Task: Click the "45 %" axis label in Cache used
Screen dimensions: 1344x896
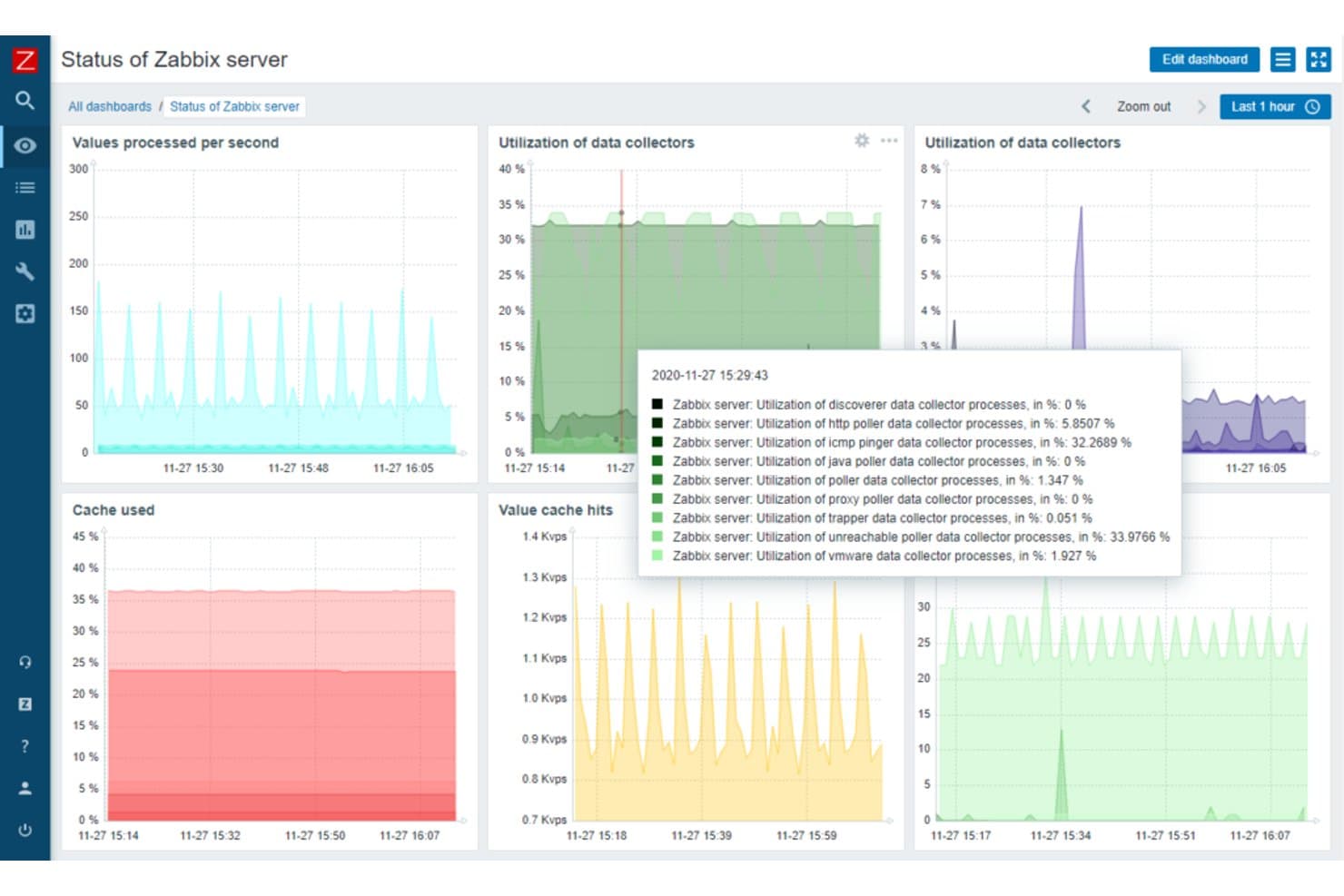Action: 85,537
